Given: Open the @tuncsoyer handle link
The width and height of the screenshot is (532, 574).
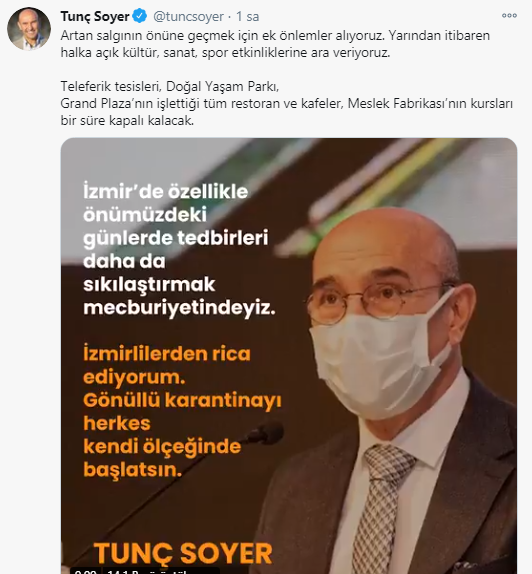Looking at the screenshot, I should (188, 16).
